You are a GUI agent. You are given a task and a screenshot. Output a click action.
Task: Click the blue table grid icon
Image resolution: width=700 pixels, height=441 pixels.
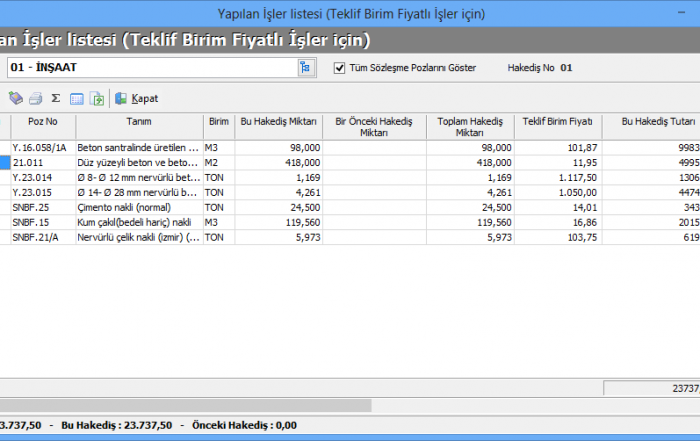point(77,99)
